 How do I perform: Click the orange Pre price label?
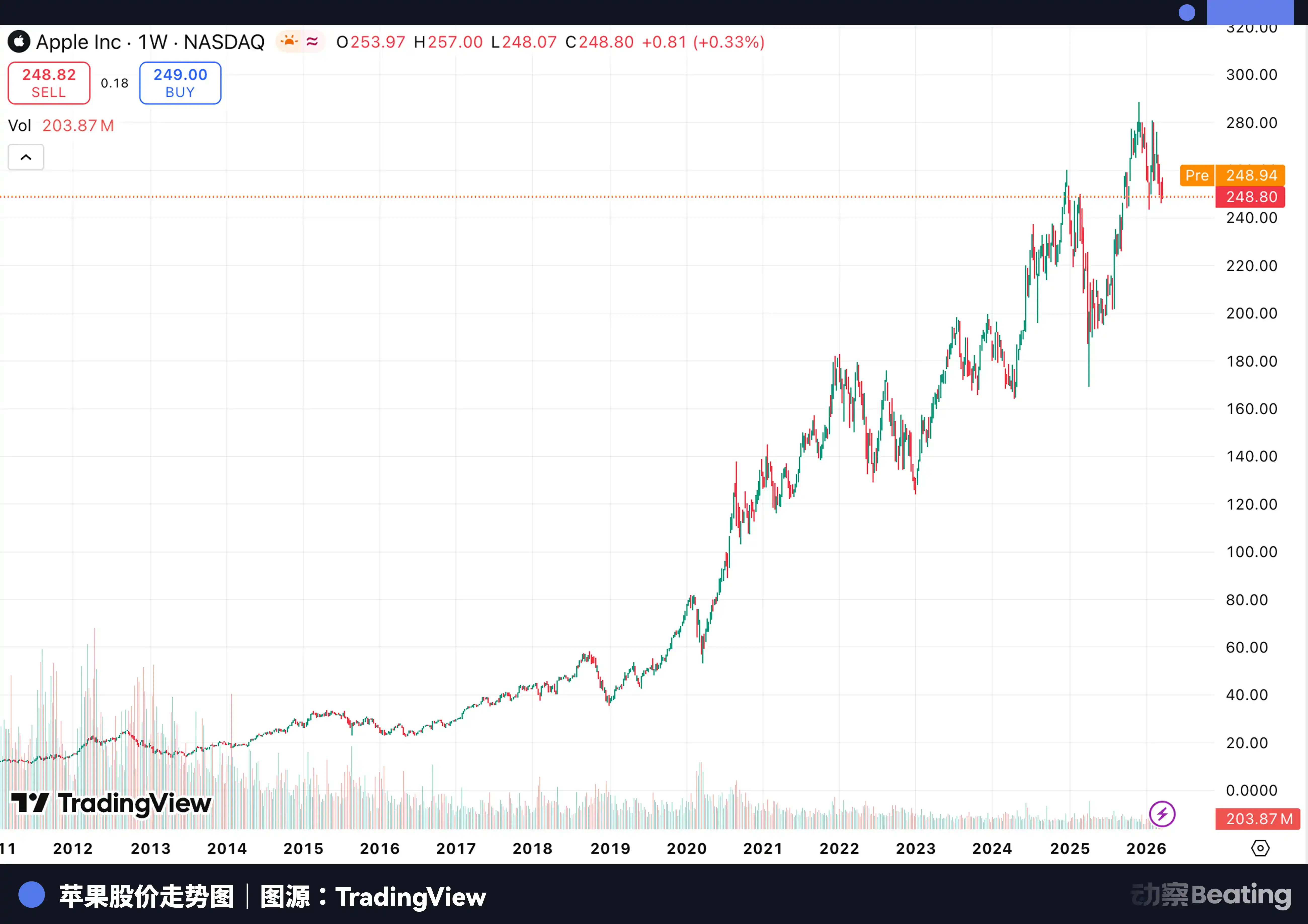(x=1197, y=175)
